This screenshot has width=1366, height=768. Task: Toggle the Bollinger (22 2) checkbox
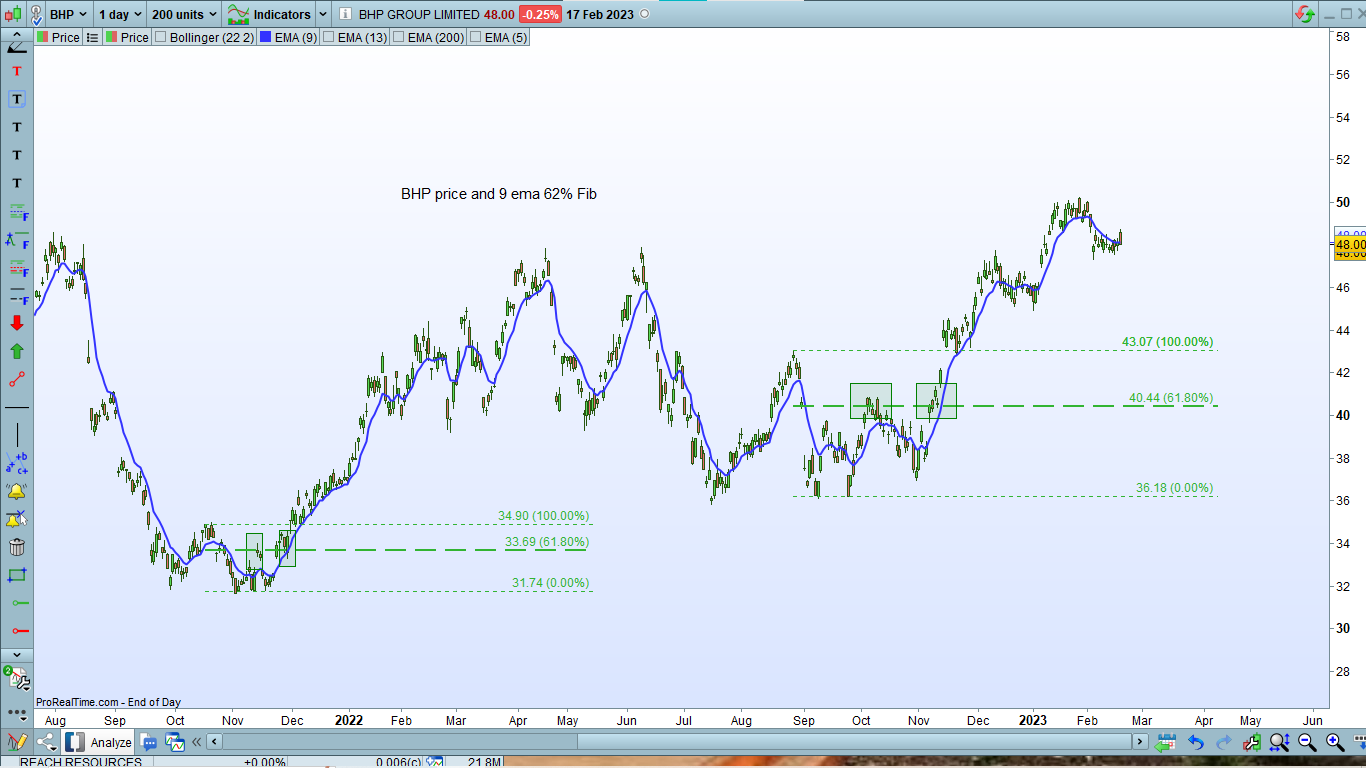click(x=161, y=37)
